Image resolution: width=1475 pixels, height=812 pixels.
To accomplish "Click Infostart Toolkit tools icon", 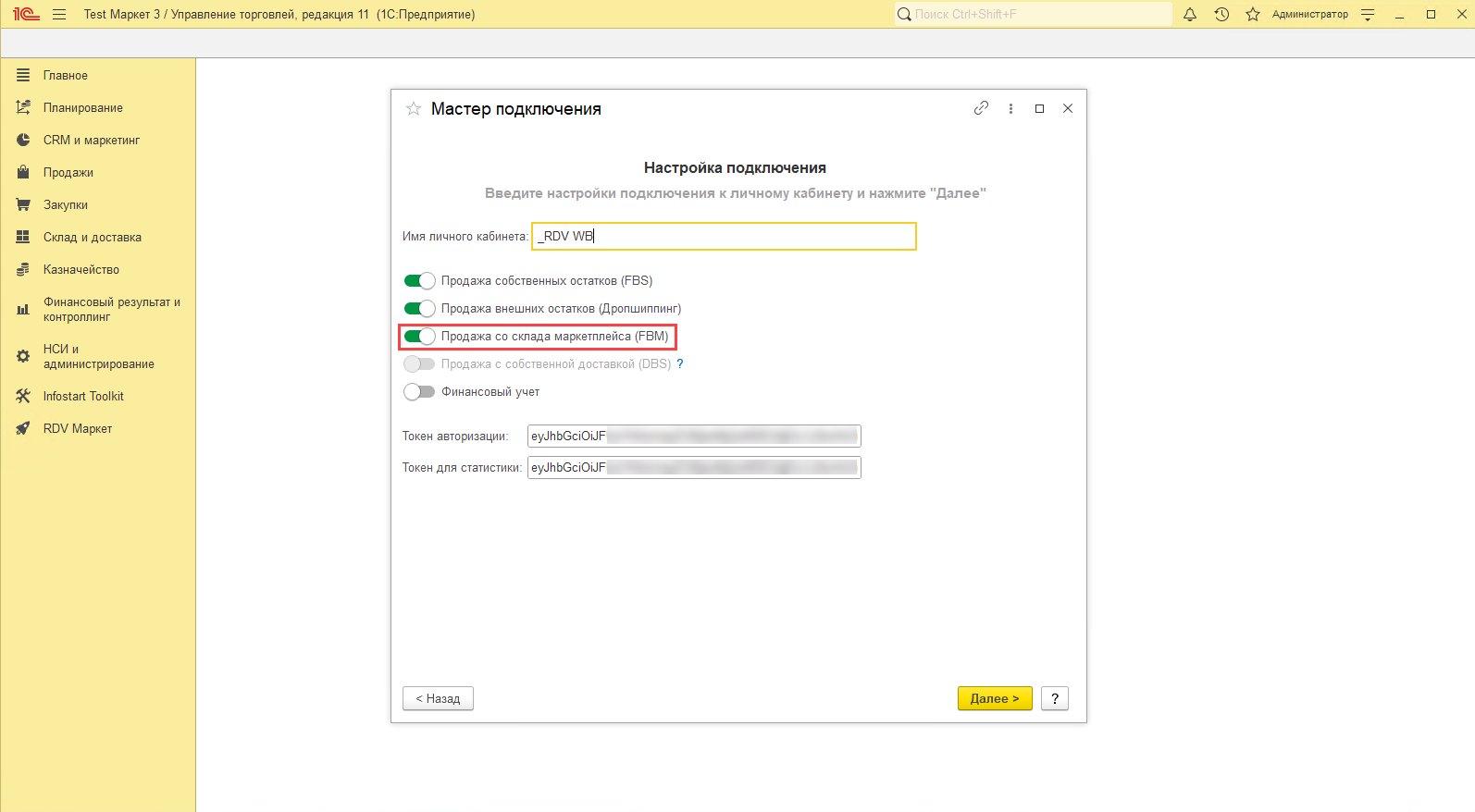I will 23,396.
